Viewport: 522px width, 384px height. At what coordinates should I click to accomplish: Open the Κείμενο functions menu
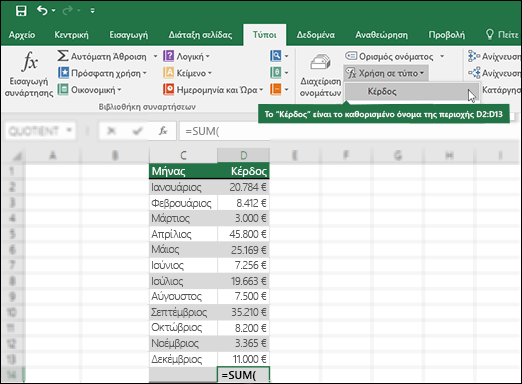[x=187, y=73]
